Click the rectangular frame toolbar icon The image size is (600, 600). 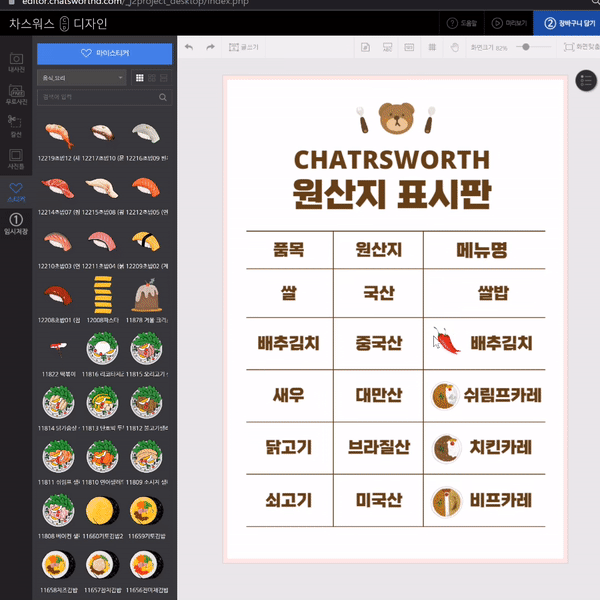[x=409, y=47]
